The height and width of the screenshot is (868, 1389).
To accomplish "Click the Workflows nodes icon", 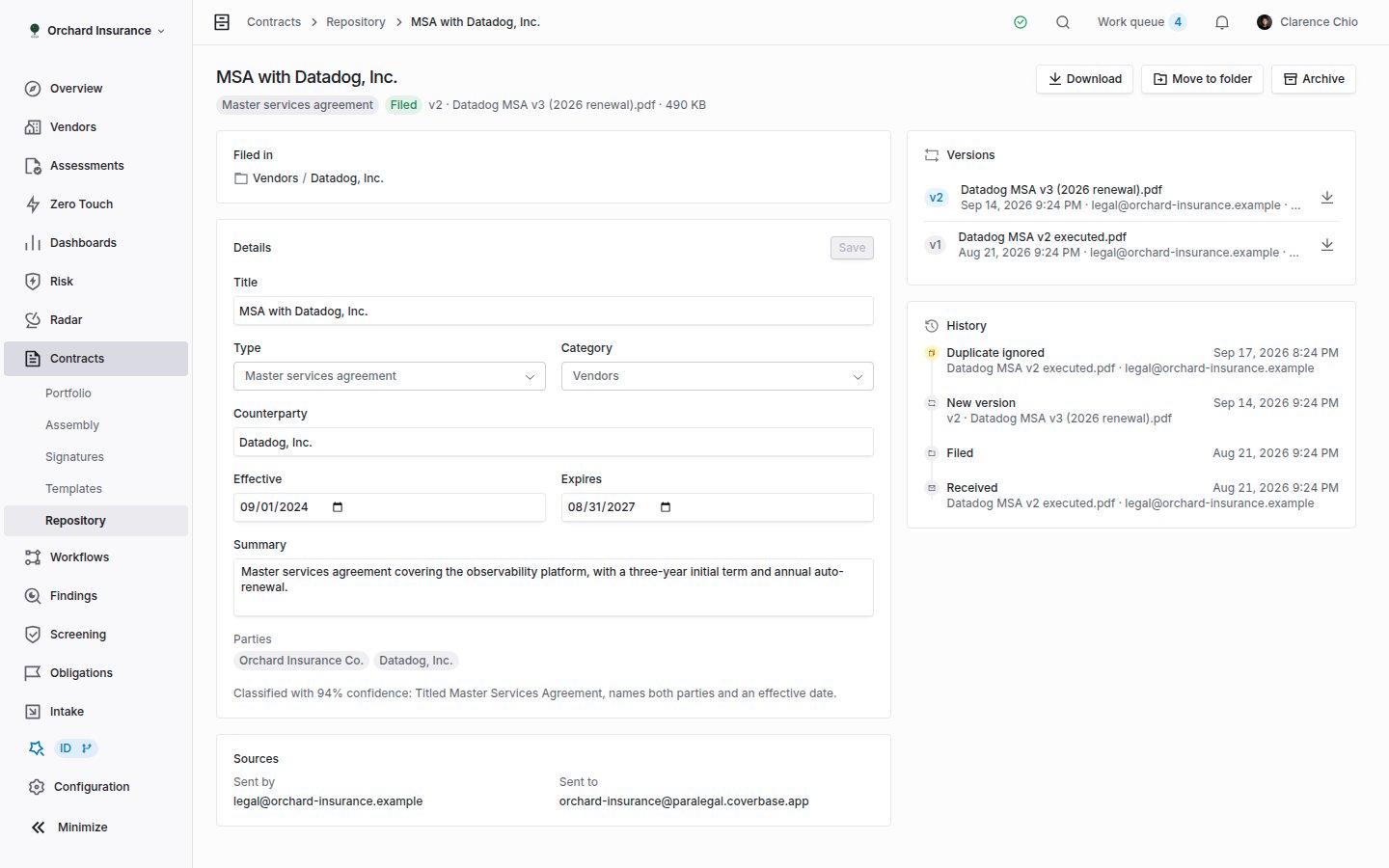I will [x=33, y=557].
